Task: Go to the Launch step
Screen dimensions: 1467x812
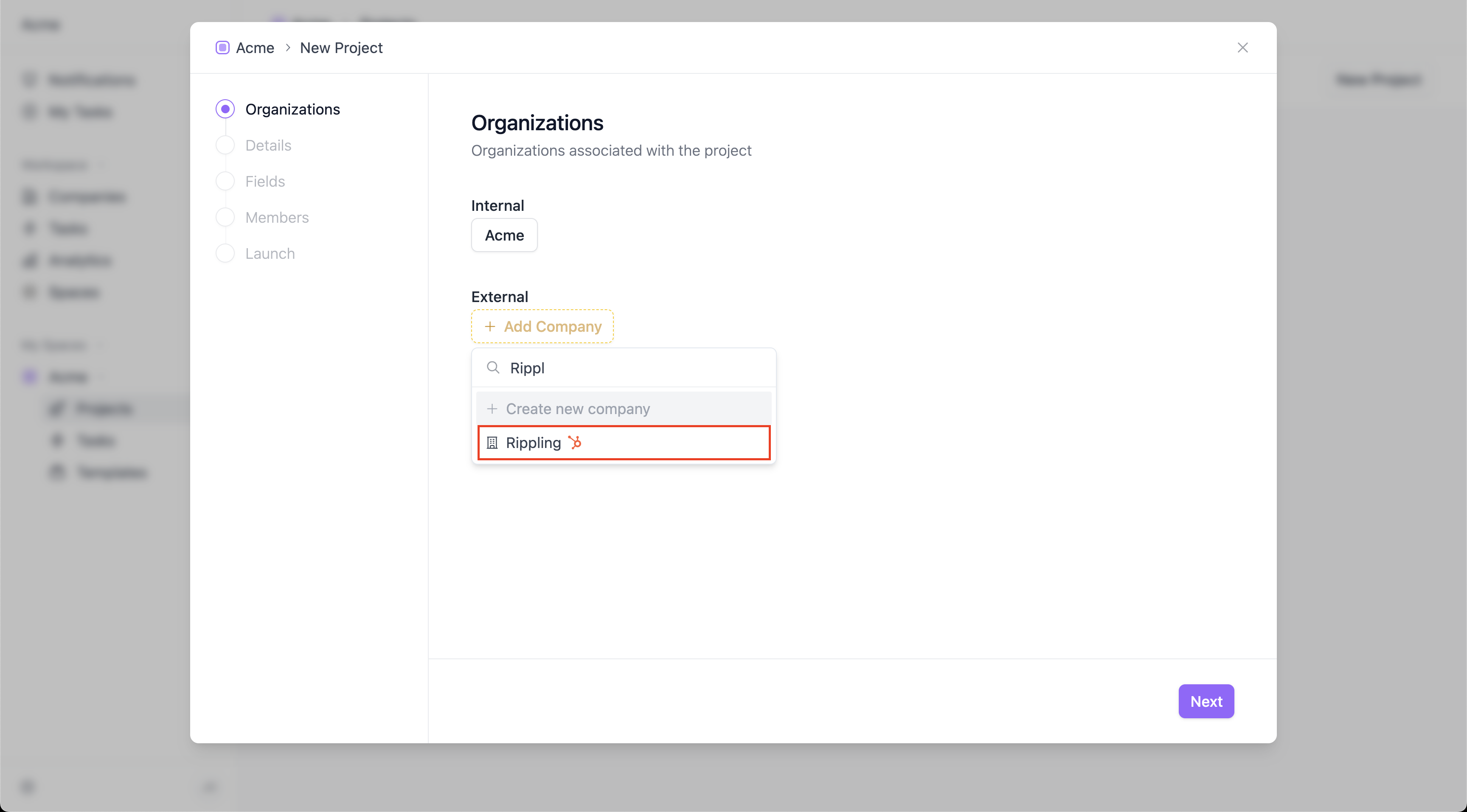Action: (x=270, y=253)
